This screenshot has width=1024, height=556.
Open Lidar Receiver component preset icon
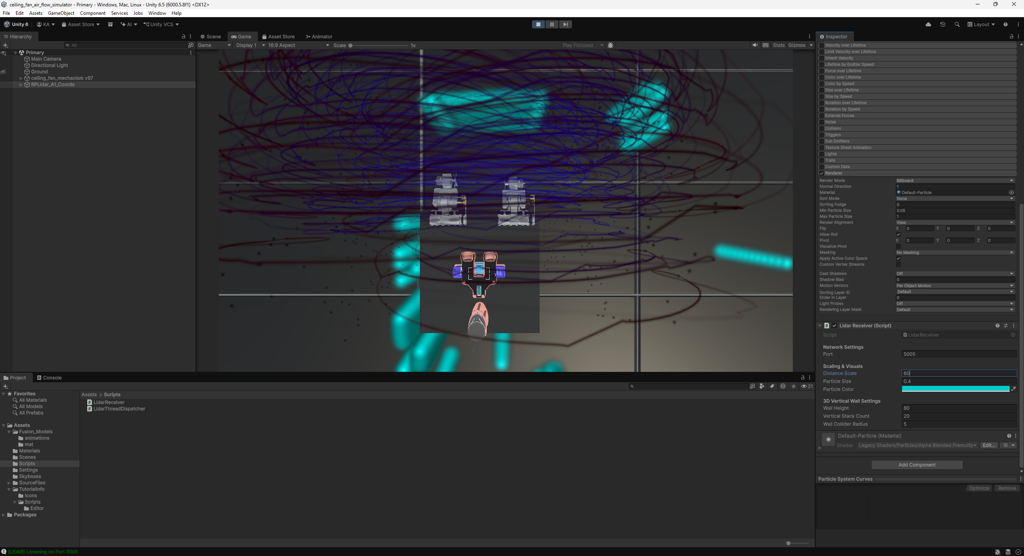(1006, 325)
